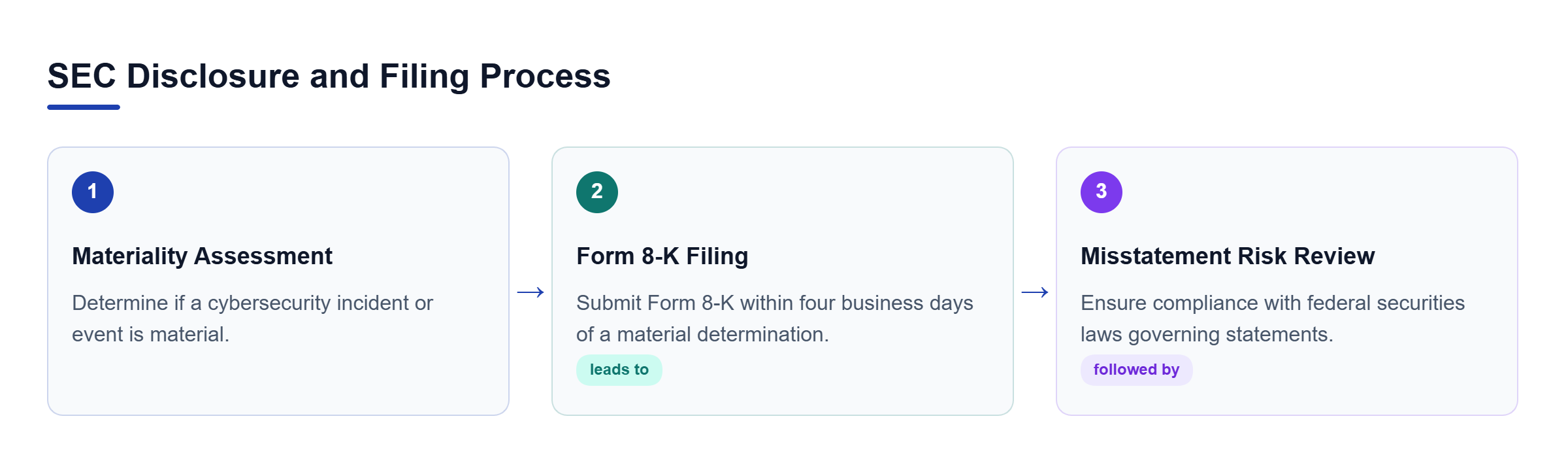Click the SEC Disclosure and Filing Process title
Viewport: 1568px width, 463px height.
329,77
